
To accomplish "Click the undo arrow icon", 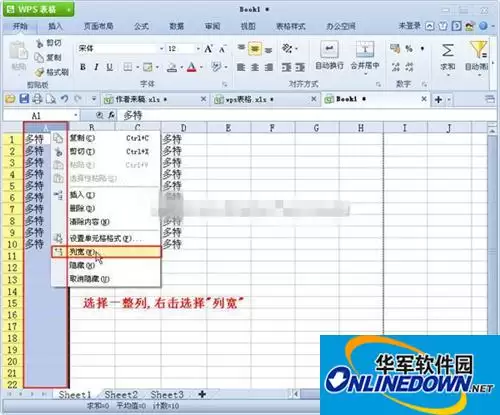I will pos(65,99).
